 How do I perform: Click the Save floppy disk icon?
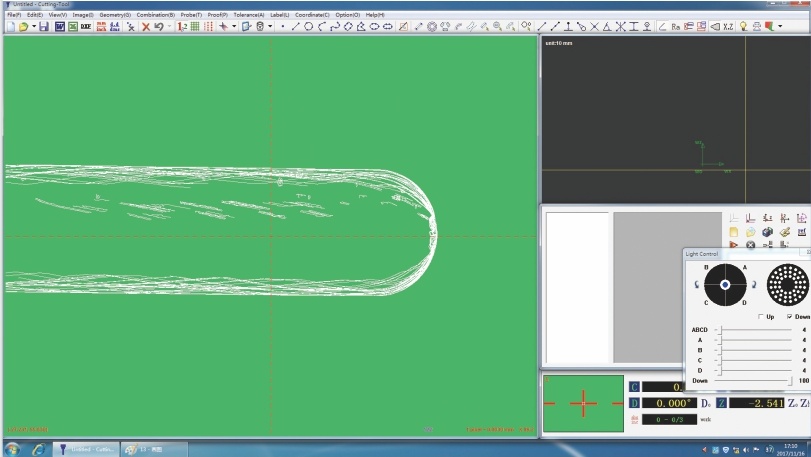(x=44, y=26)
